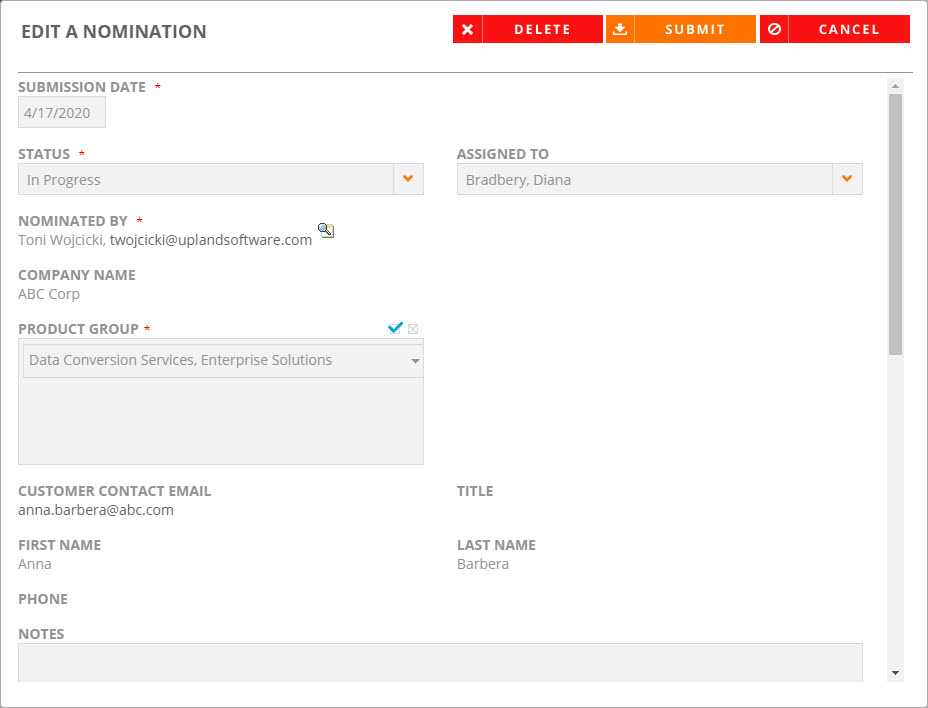Click the scrollbar up arrow
This screenshot has height=708, width=928.
click(895, 86)
